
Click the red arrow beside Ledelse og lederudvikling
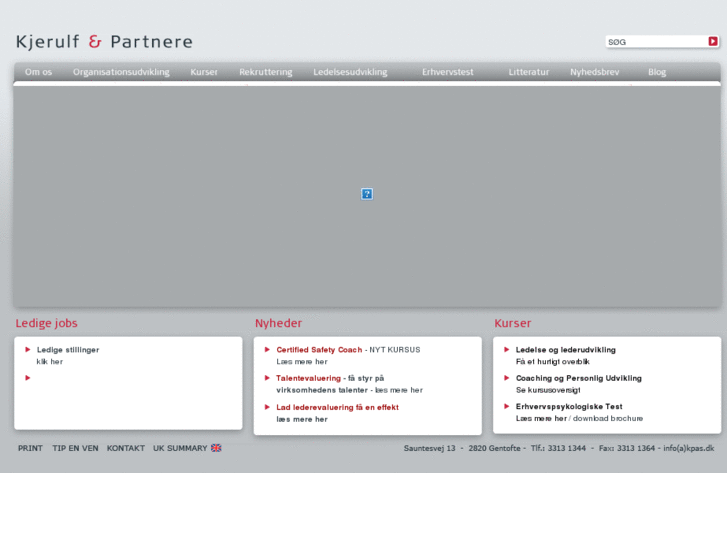click(507, 349)
